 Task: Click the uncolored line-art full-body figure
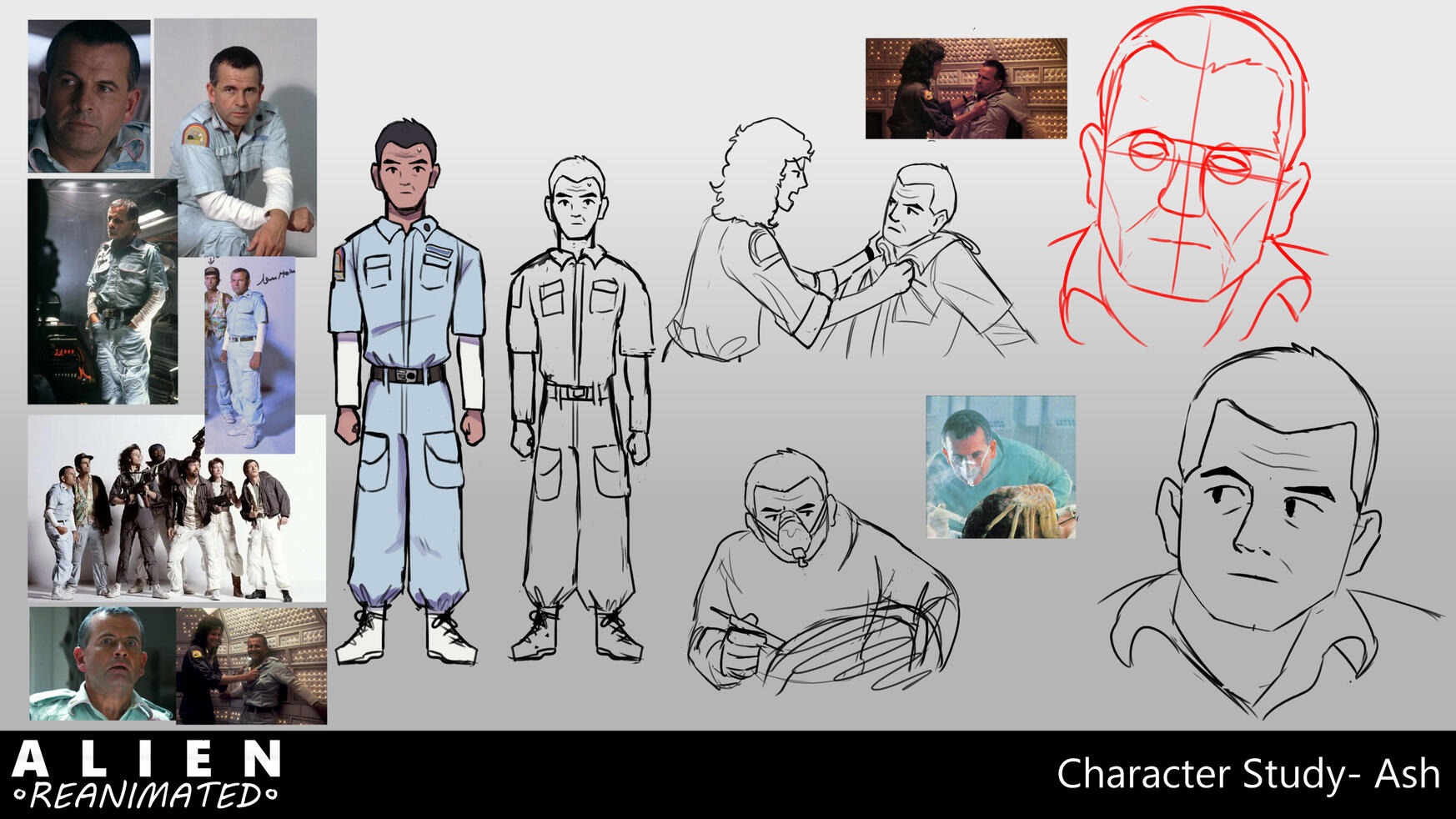[x=579, y=409]
